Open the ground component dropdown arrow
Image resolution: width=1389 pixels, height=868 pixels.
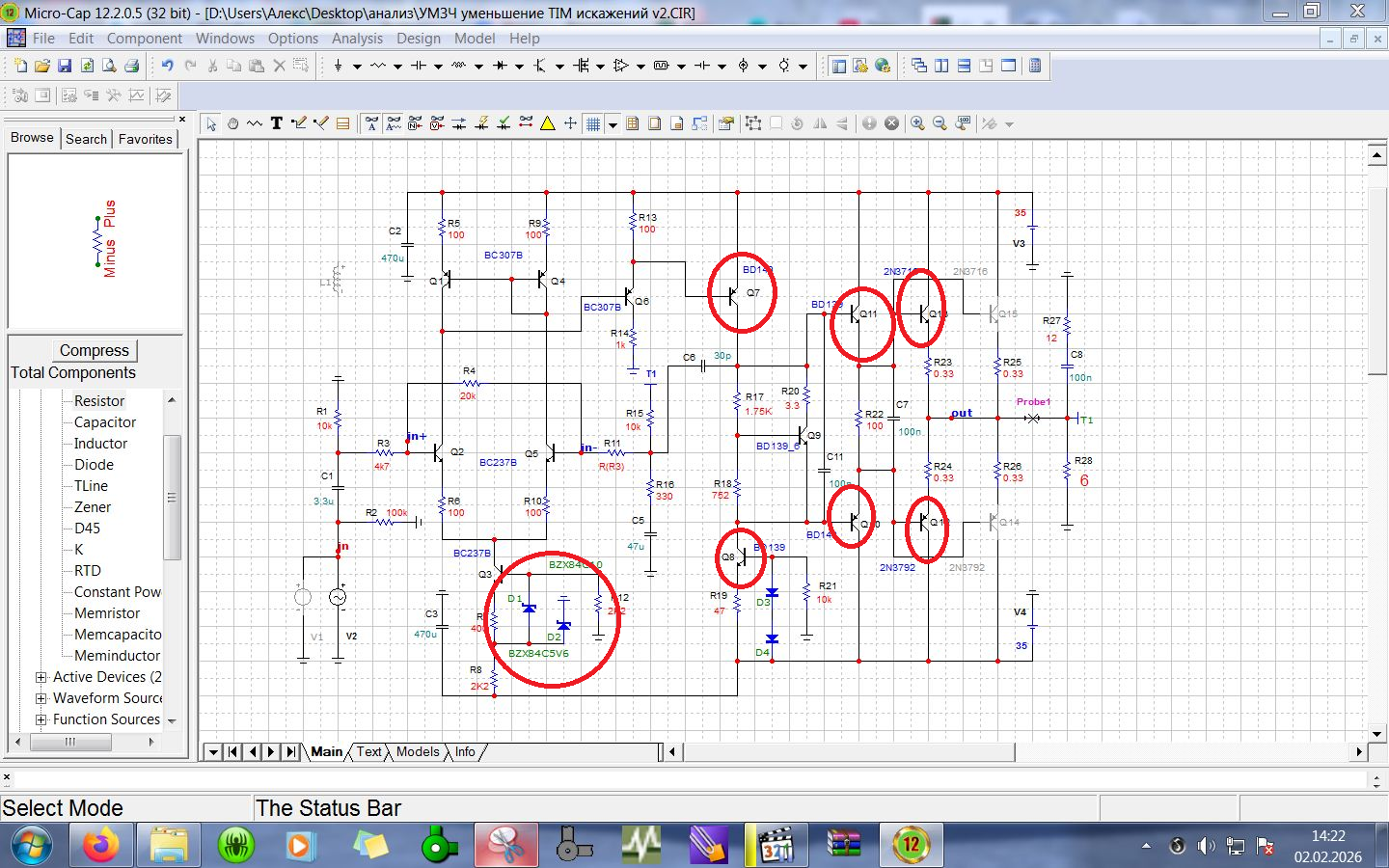pyautogui.click(x=357, y=66)
